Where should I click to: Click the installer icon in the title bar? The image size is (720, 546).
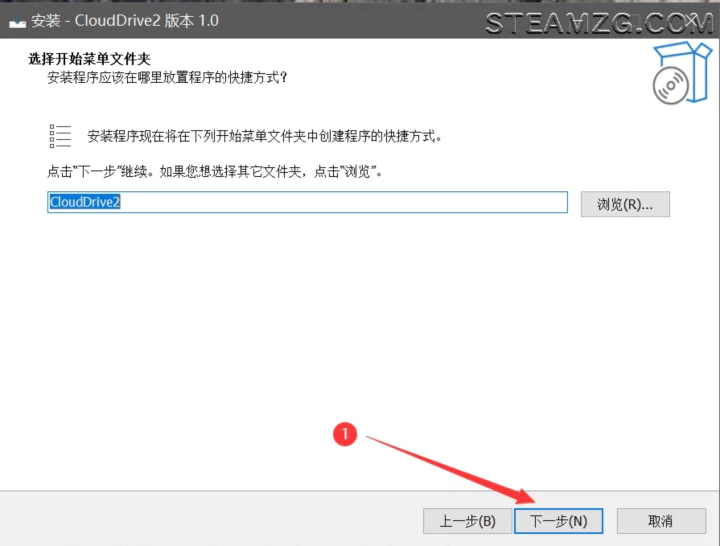(17, 21)
